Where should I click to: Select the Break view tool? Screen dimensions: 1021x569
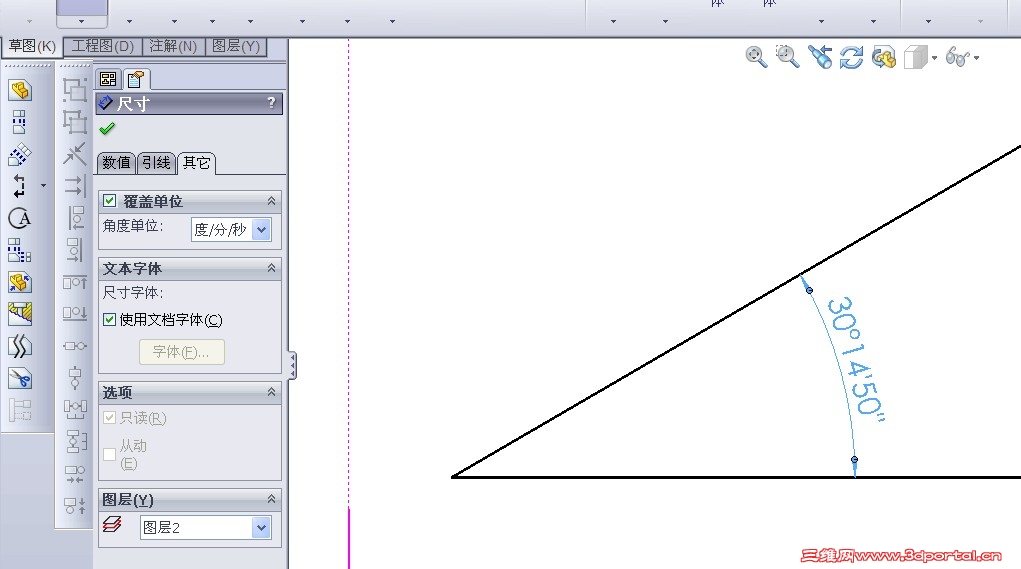pyautogui.click(x=20, y=346)
